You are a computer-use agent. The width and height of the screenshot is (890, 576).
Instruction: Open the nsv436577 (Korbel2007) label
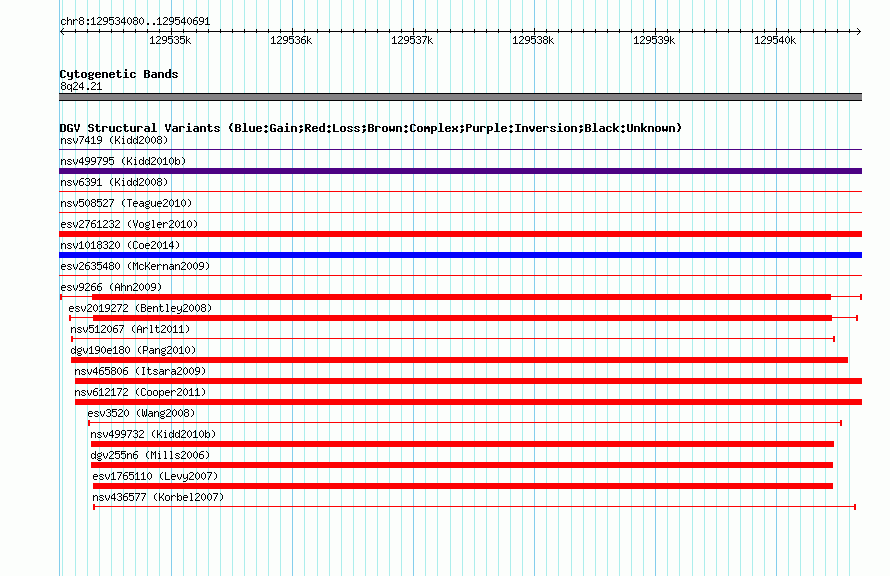(158, 497)
